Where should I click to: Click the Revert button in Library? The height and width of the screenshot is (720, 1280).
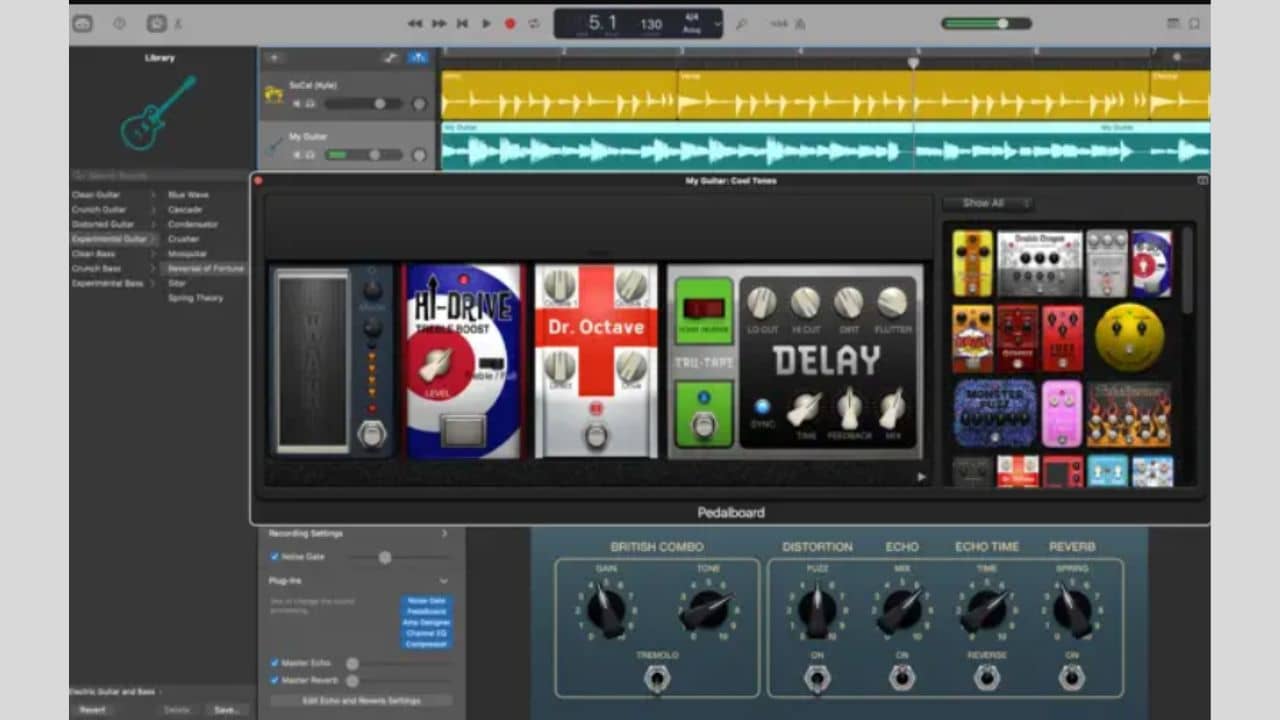[x=92, y=709]
